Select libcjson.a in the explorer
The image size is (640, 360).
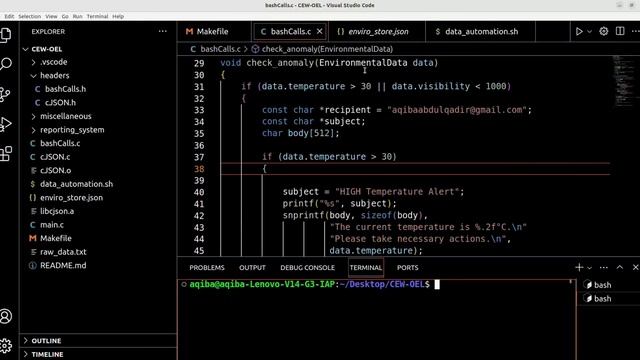98,211
